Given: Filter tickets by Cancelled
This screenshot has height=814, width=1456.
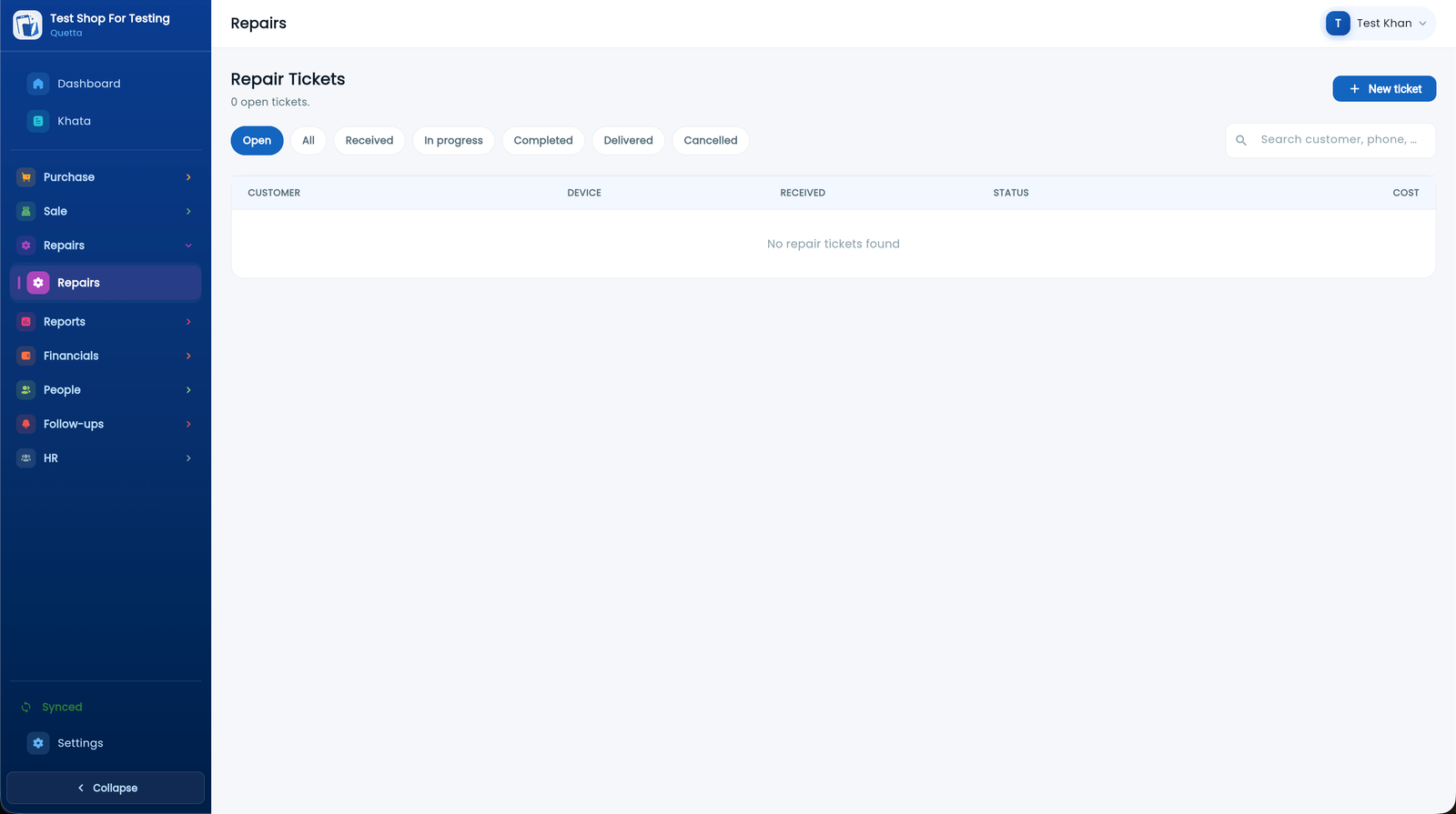Looking at the screenshot, I should (x=711, y=140).
